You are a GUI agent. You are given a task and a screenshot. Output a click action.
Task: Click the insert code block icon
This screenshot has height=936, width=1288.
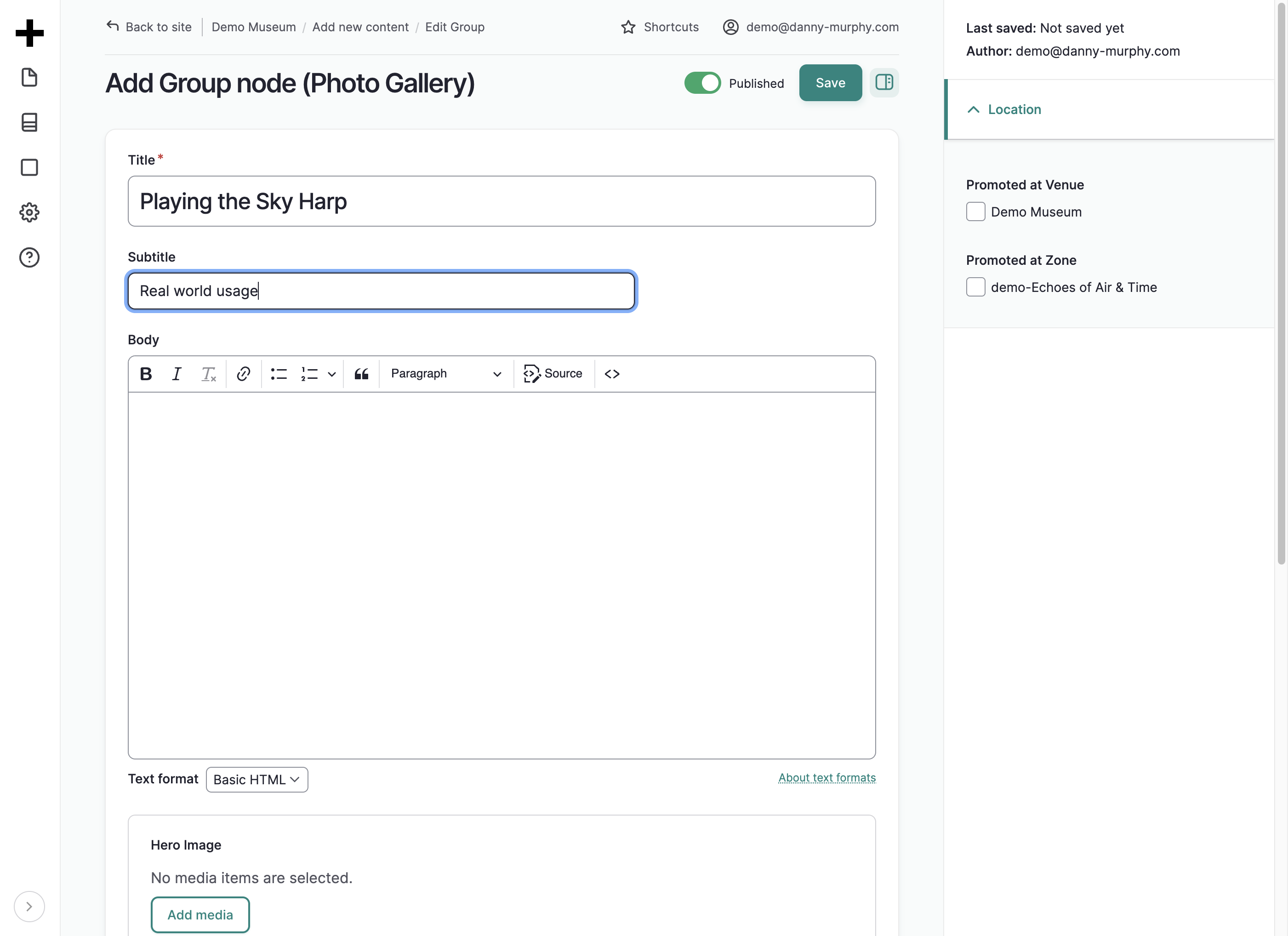(612, 374)
